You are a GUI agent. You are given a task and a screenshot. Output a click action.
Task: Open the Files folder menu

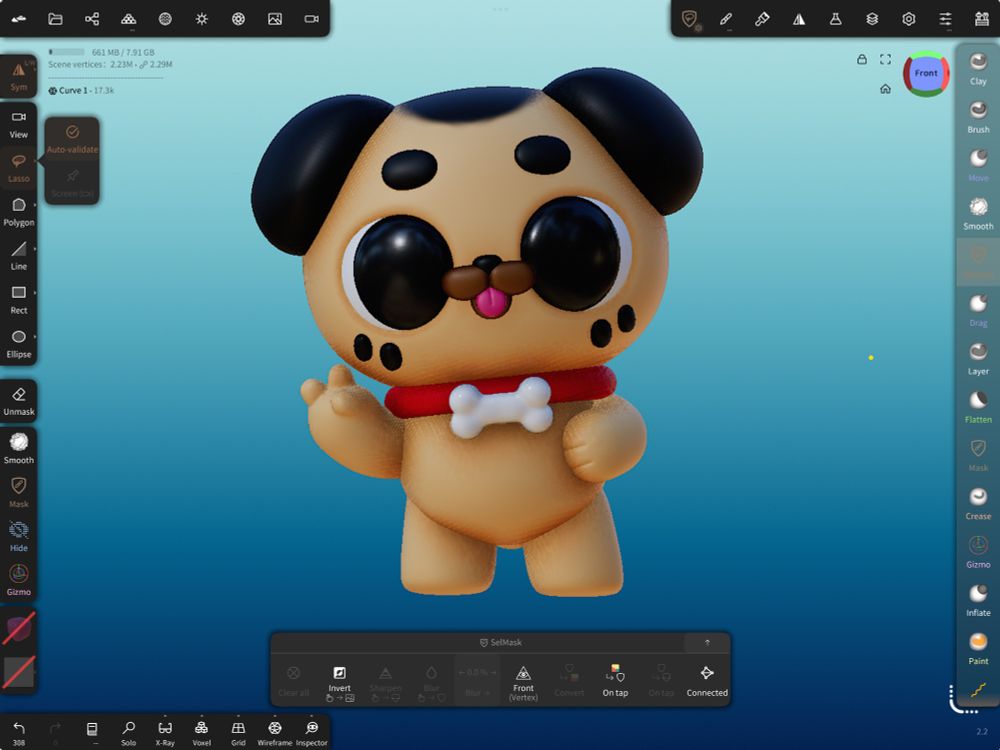55,19
